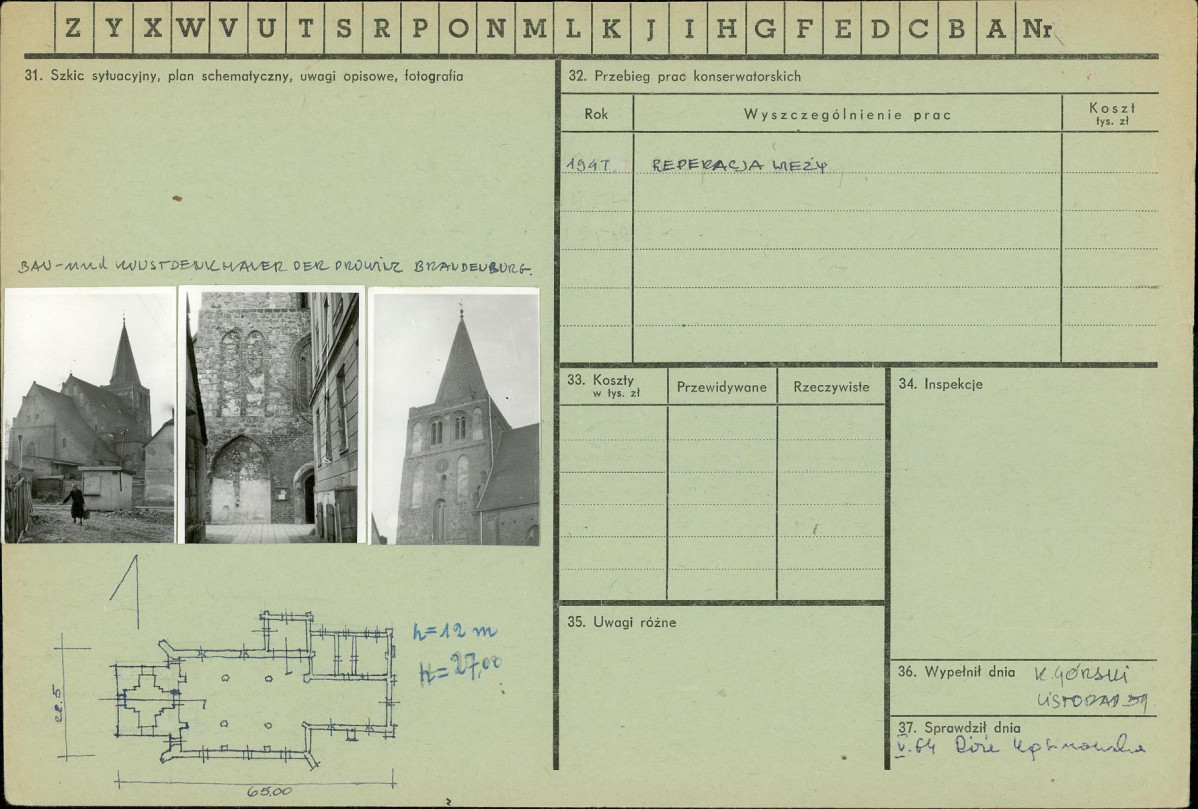Choose the letter M index tab
This screenshot has width=1198, height=809.
tap(534, 29)
